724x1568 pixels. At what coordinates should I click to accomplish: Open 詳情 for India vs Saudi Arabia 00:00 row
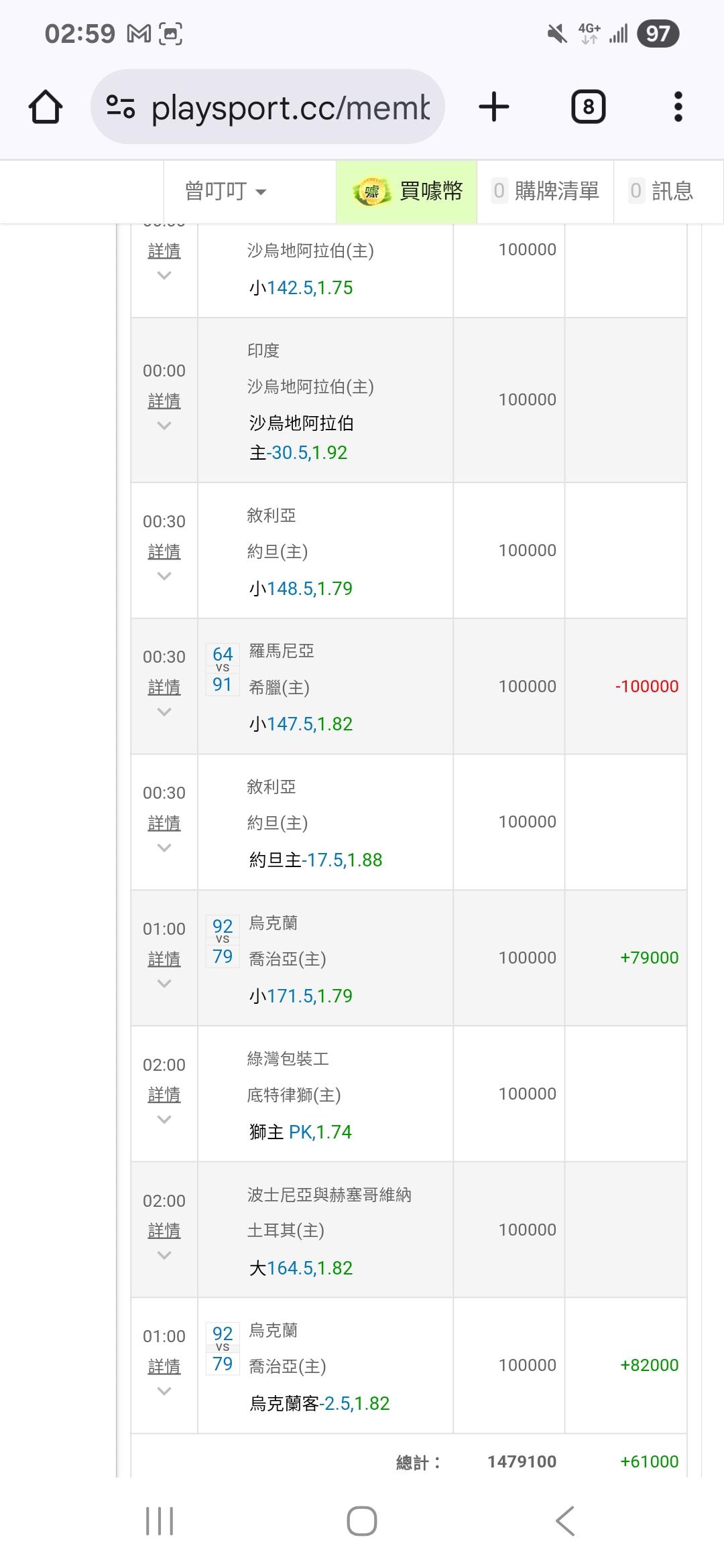(x=164, y=401)
